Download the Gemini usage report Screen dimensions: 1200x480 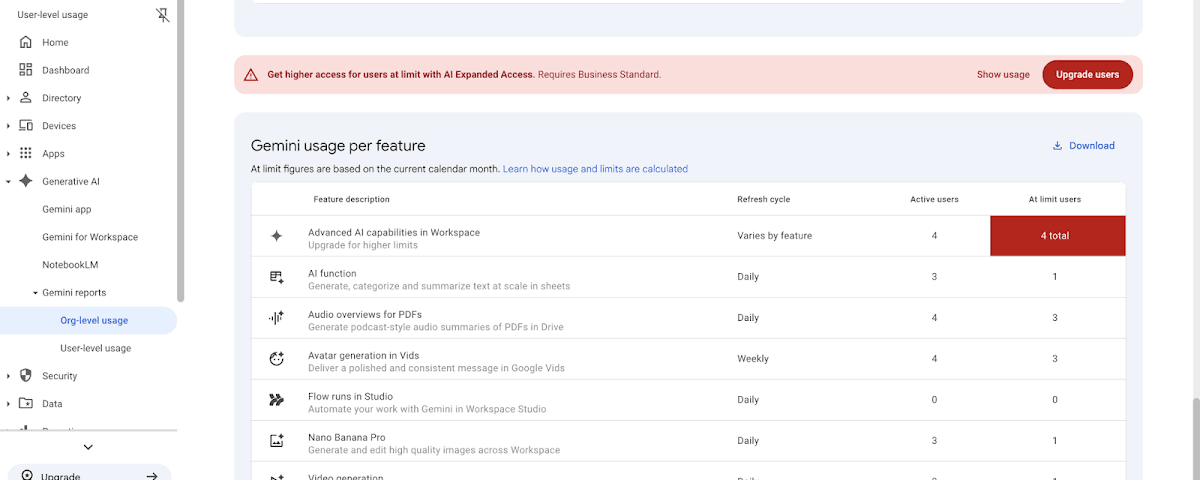(x=1083, y=145)
